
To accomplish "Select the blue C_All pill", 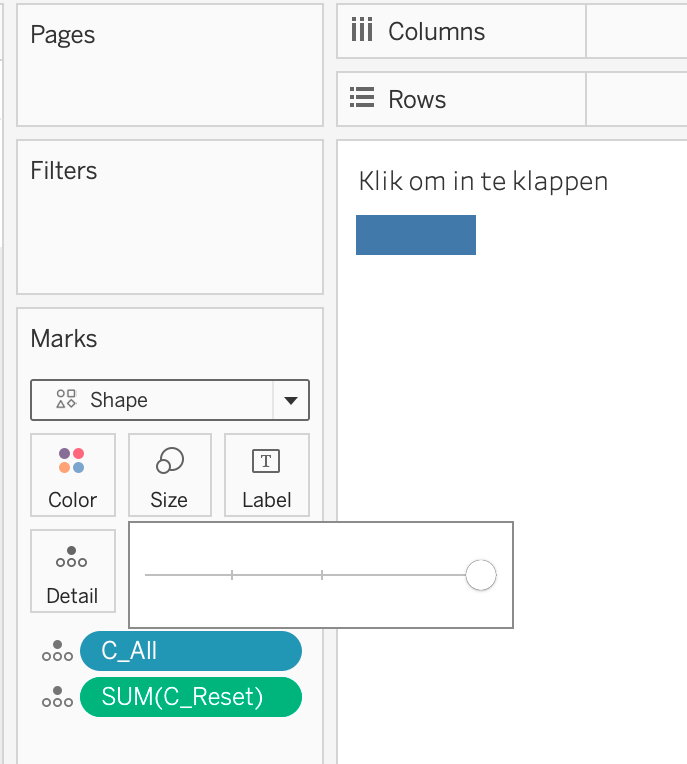I will 190,651.
